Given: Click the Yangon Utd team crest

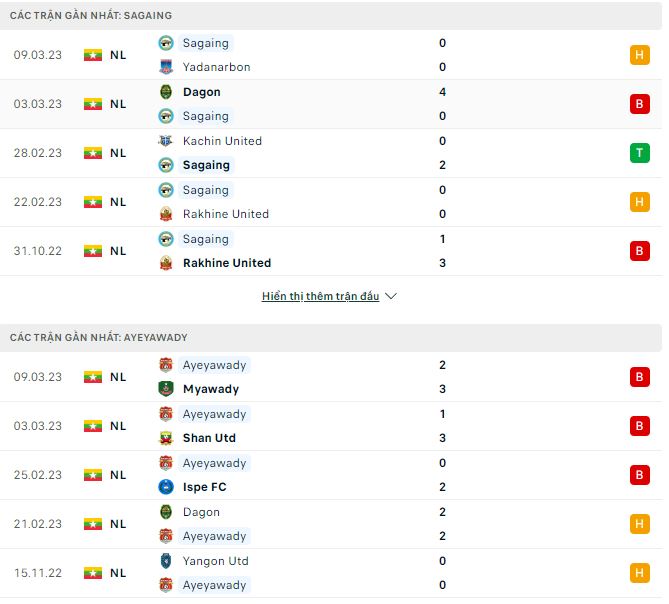Looking at the screenshot, I should click(166, 561).
